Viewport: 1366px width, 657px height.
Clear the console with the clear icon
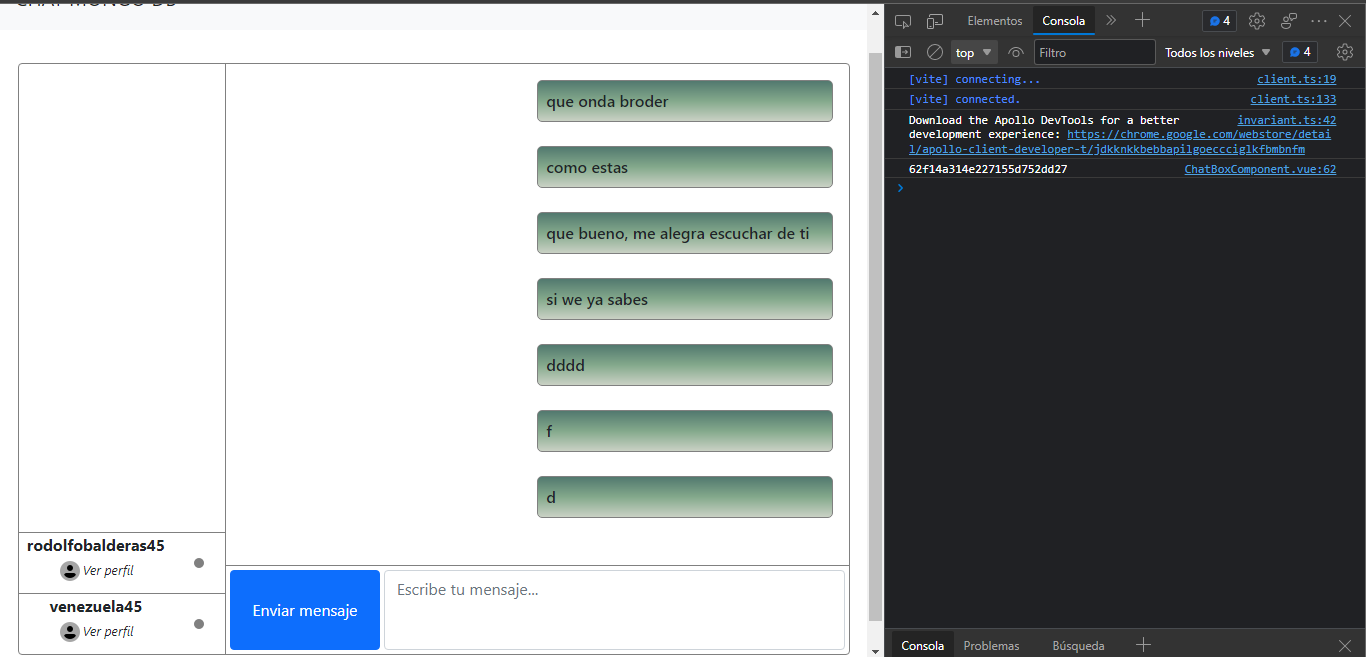click(x=935, y=52)
